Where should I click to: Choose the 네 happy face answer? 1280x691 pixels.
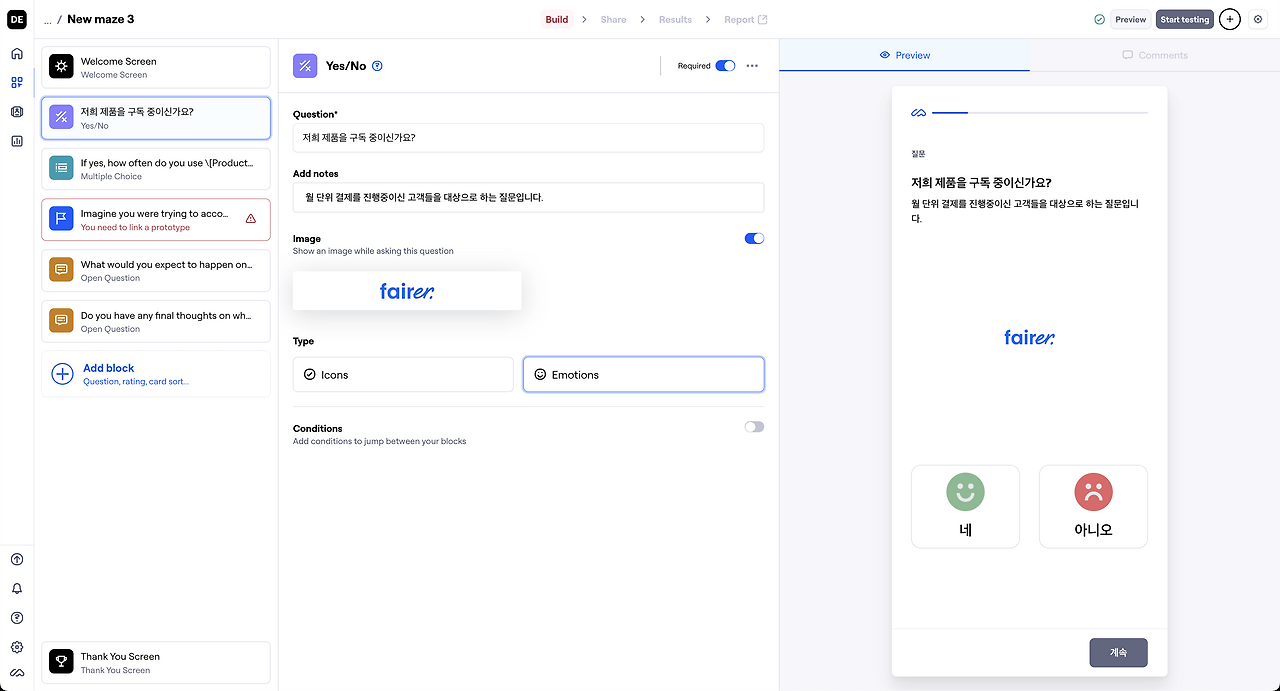point(965,507)
